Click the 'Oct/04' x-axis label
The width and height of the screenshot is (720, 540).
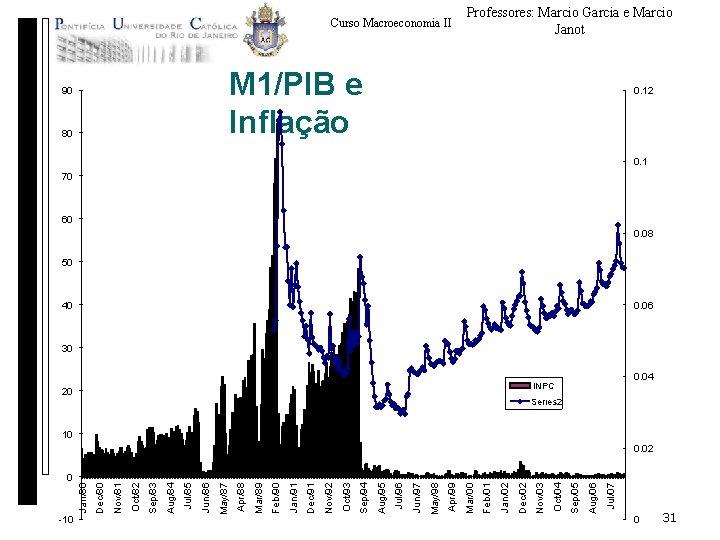pyautogui.click(x=557, y=497)
